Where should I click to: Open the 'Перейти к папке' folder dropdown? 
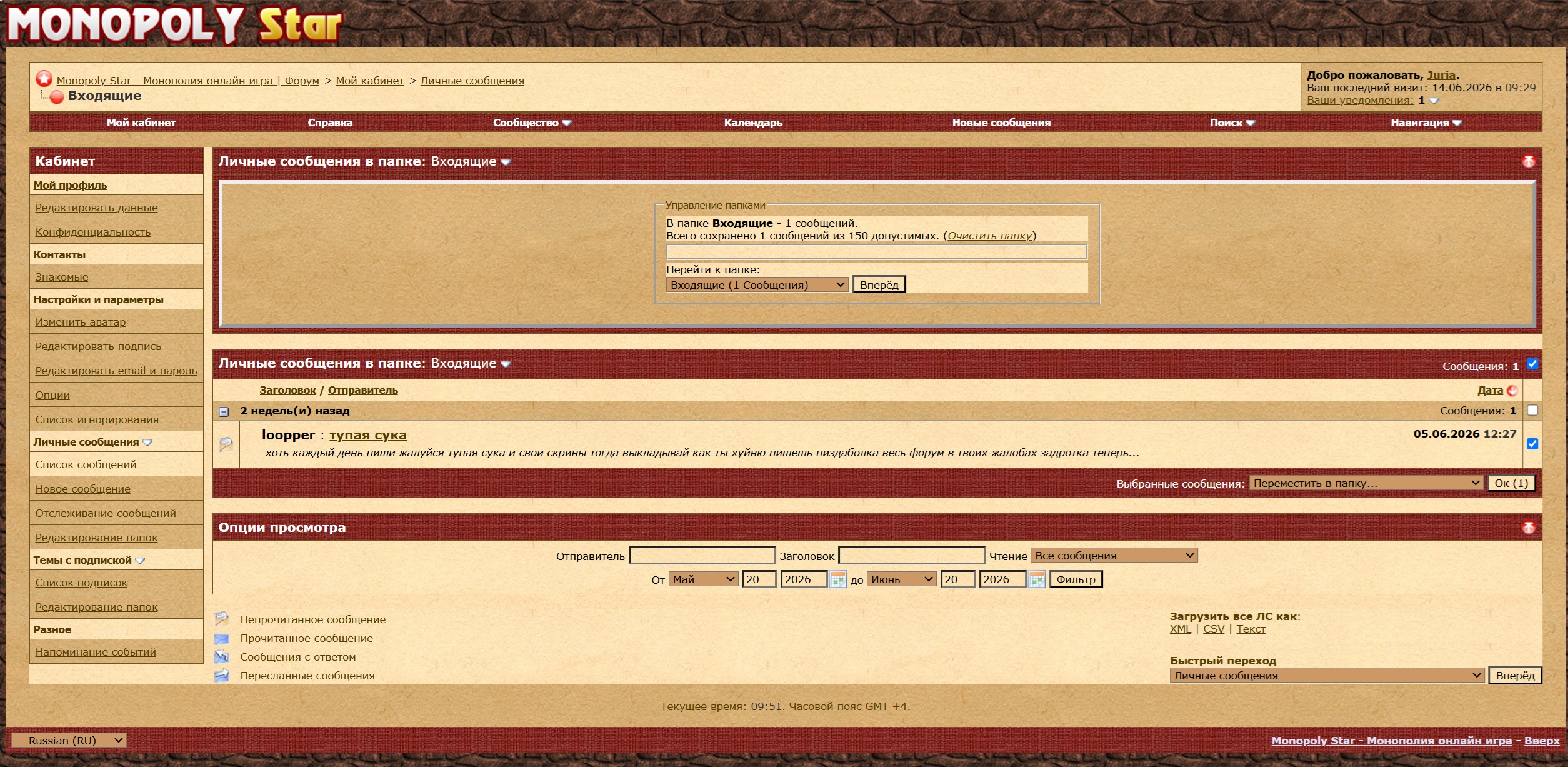757,285
